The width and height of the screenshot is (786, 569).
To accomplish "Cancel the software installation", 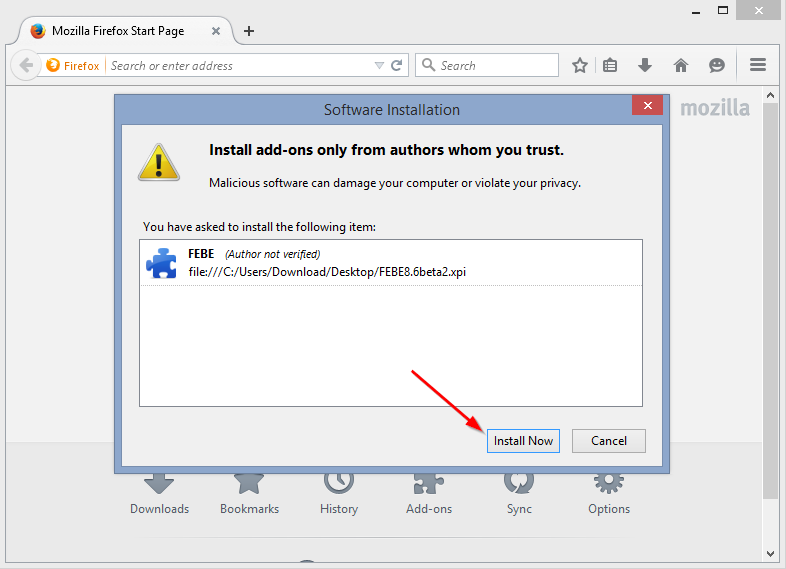I will click(x=609, y=441).
